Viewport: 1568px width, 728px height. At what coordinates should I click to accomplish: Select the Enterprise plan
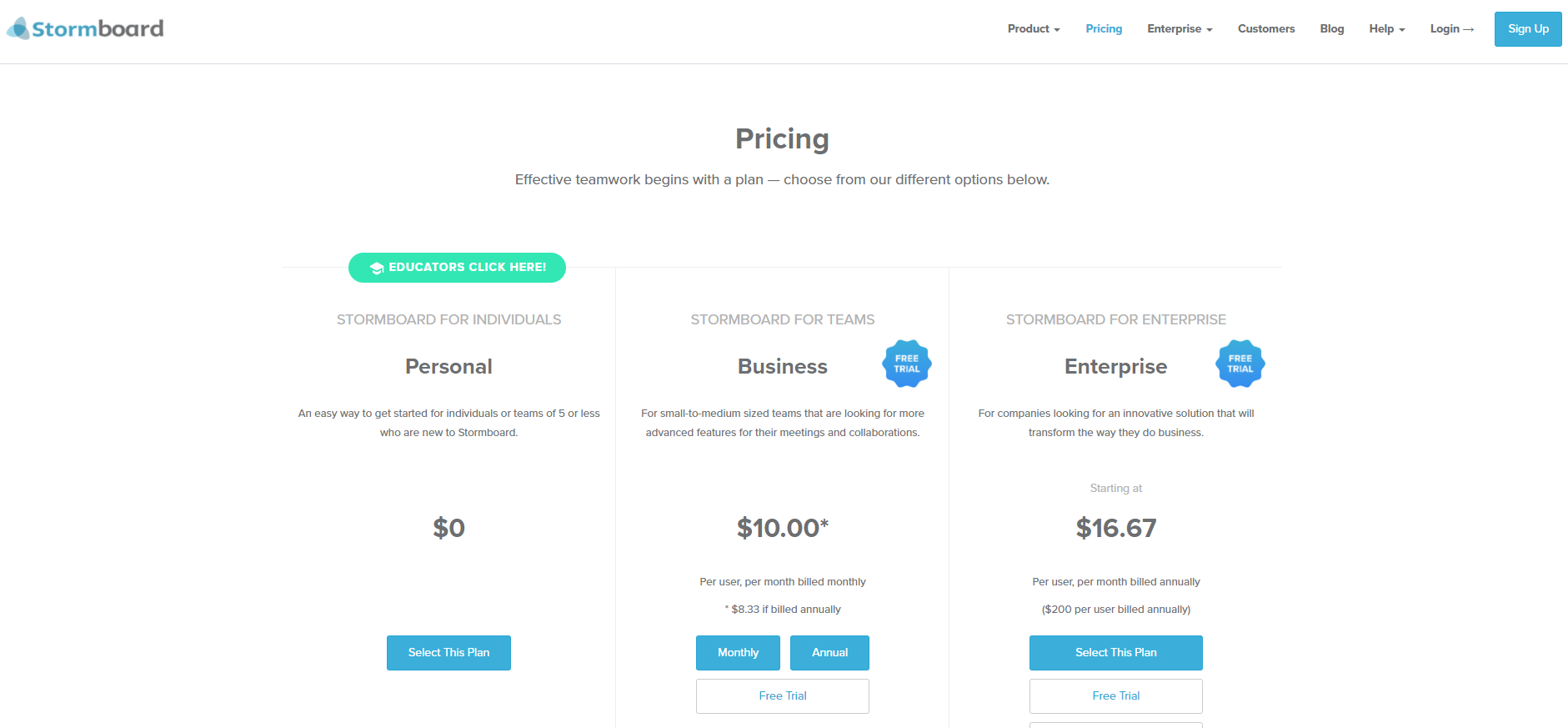[1115, 653]
